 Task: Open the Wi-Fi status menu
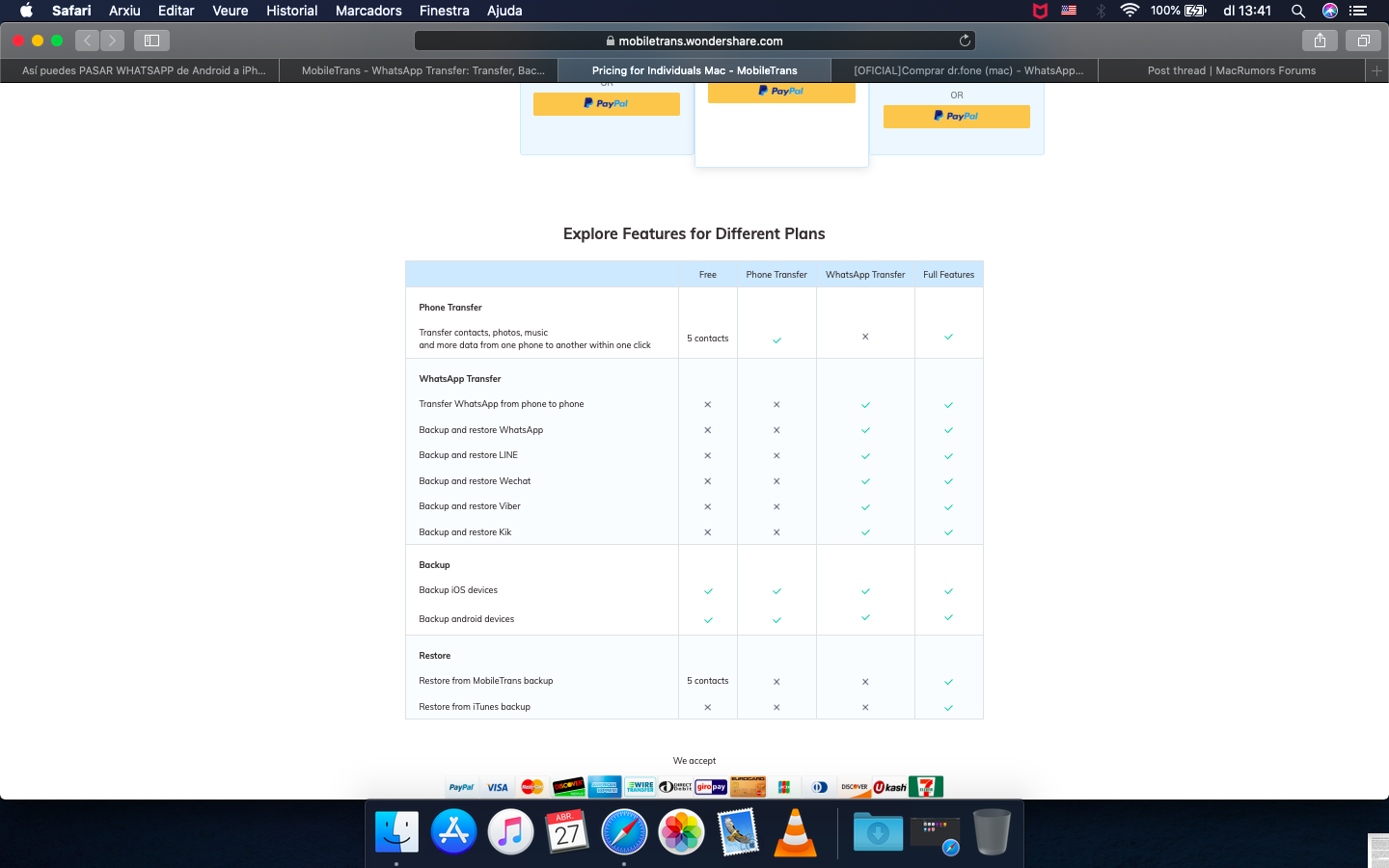pyautogui.click(x=1130, y=11)
